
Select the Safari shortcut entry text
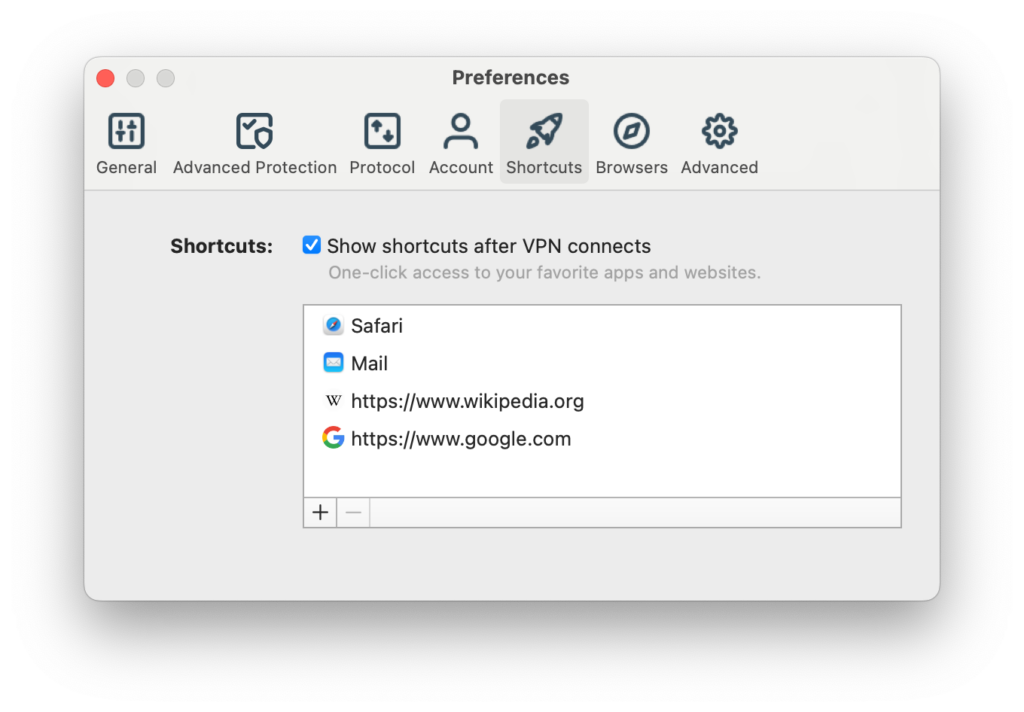pyautogui.click(x=377, y=326)
